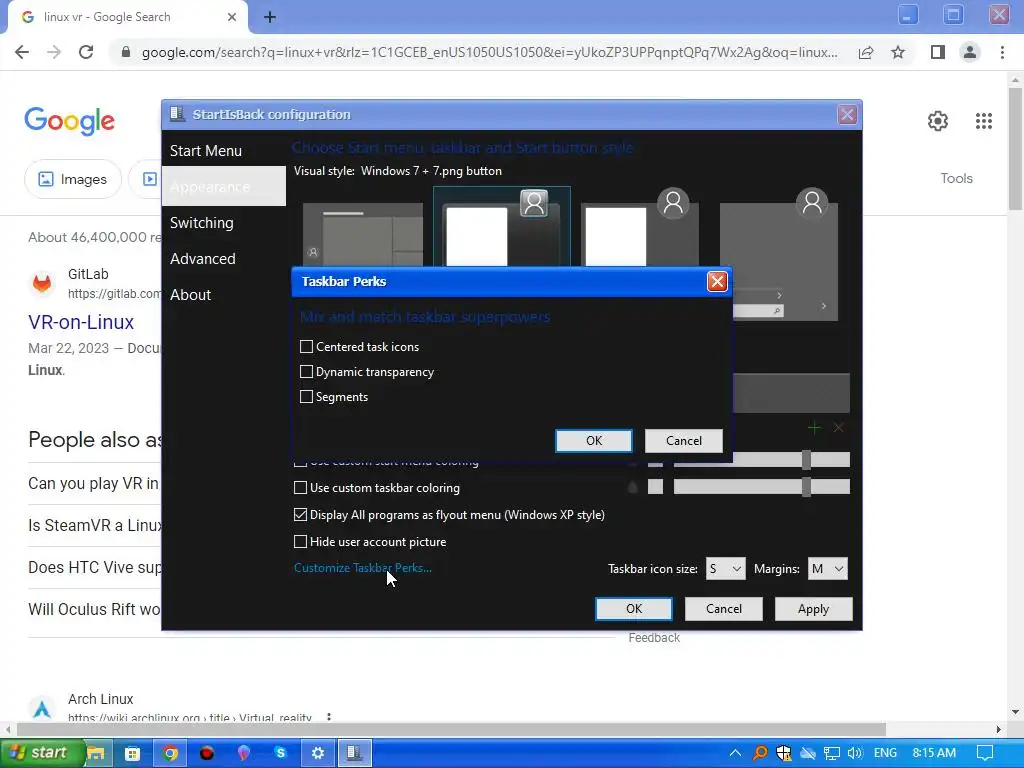Screen dimensions: 1024x768
Task: Toggle Use custom taskbar coloring
Action: point(300,487)
